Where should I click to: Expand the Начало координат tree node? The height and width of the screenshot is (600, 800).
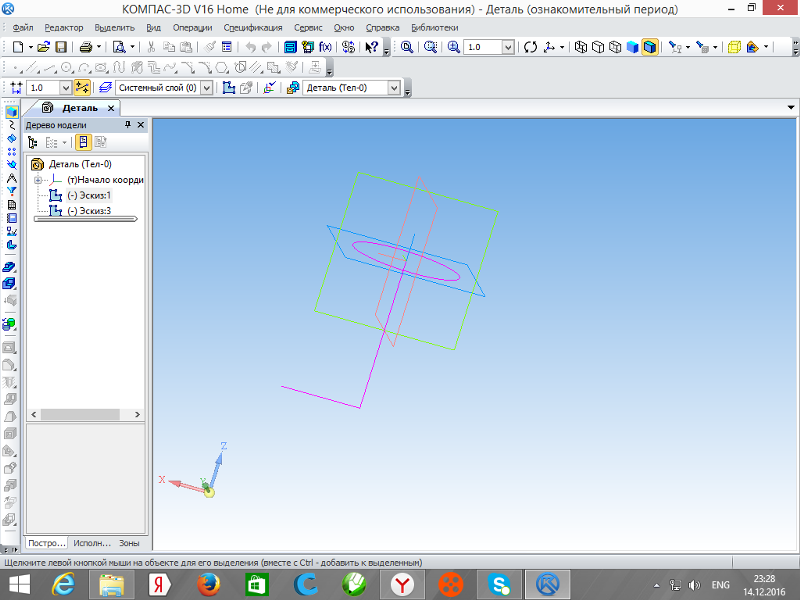pos(38,180)
